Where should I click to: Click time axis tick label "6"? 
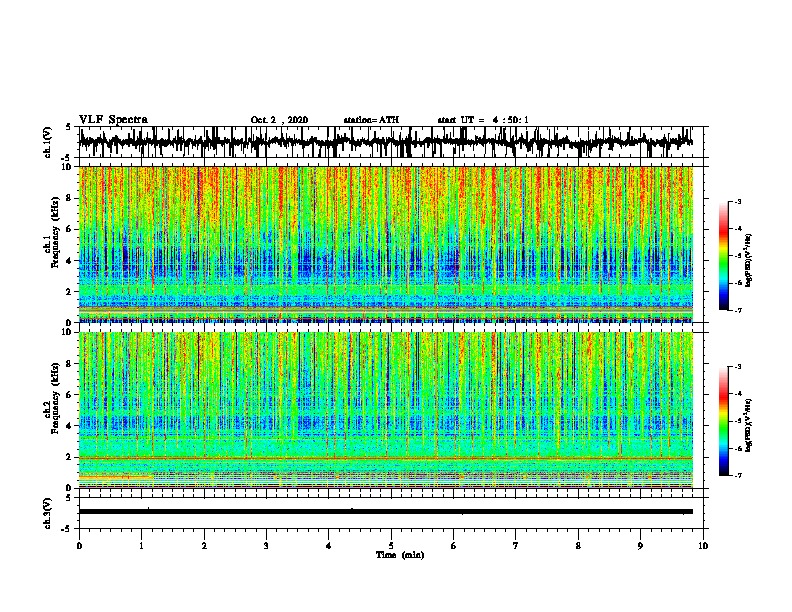[x=453, y=546]
